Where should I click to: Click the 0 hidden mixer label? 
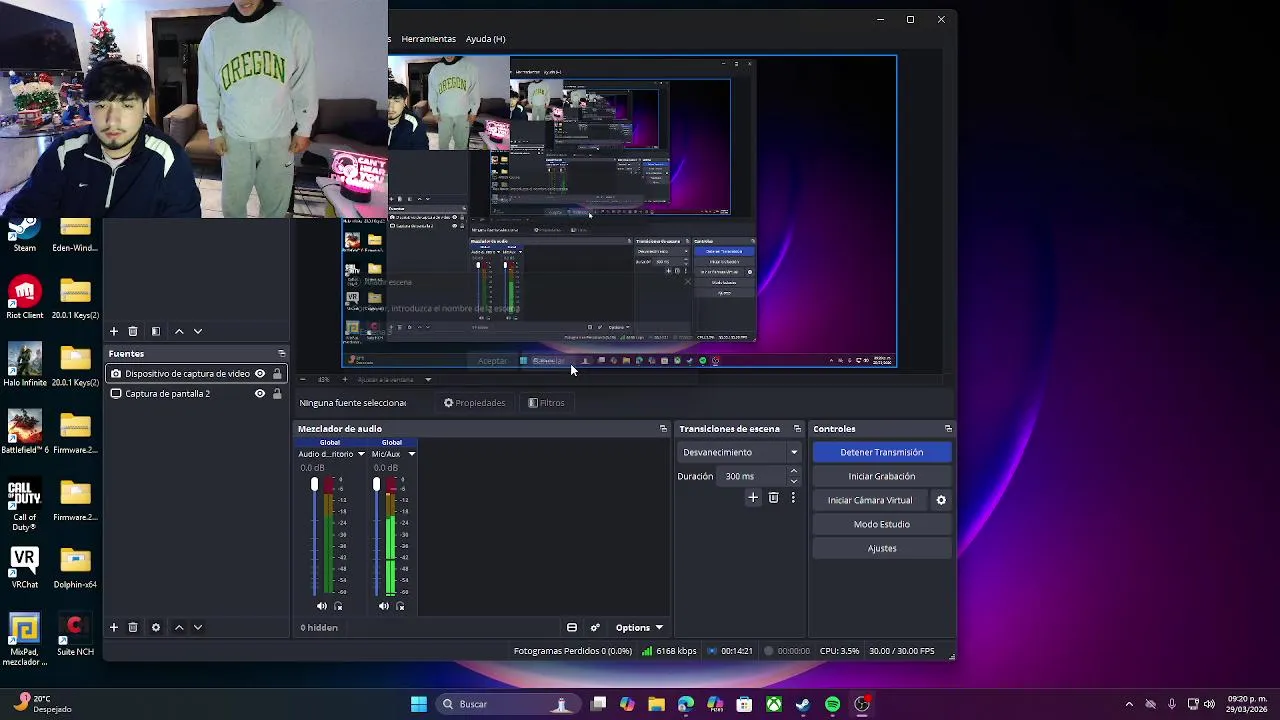pos(319,628)
